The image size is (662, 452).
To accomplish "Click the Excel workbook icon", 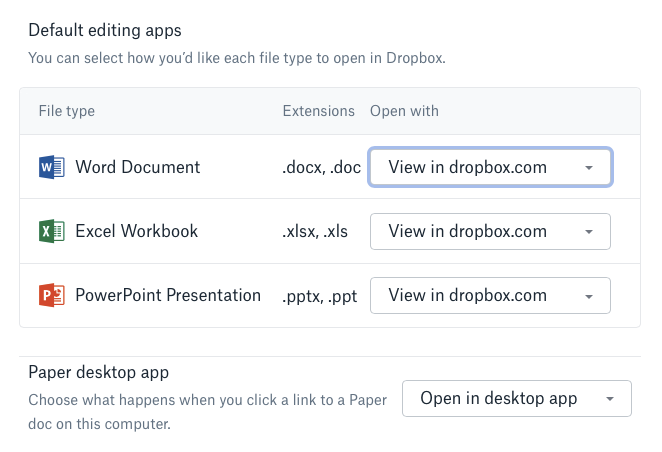I will 51,231.
